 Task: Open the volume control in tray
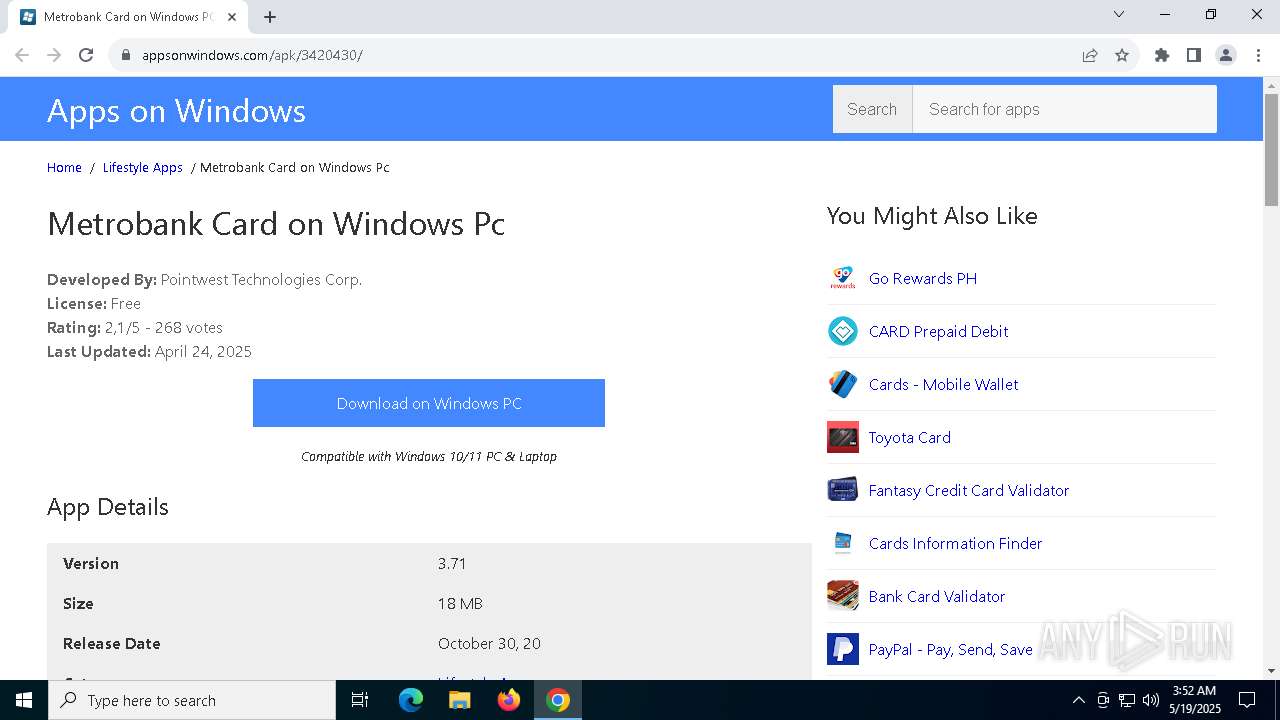tap(1151, 700)
